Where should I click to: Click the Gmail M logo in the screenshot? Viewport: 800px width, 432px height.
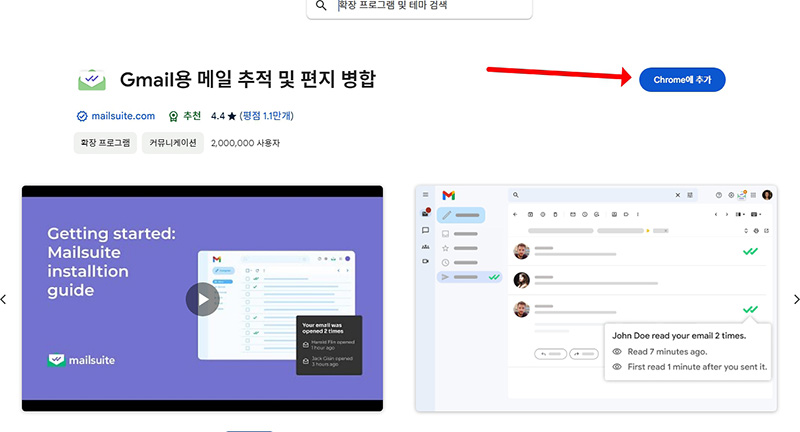tap(448, 195)
